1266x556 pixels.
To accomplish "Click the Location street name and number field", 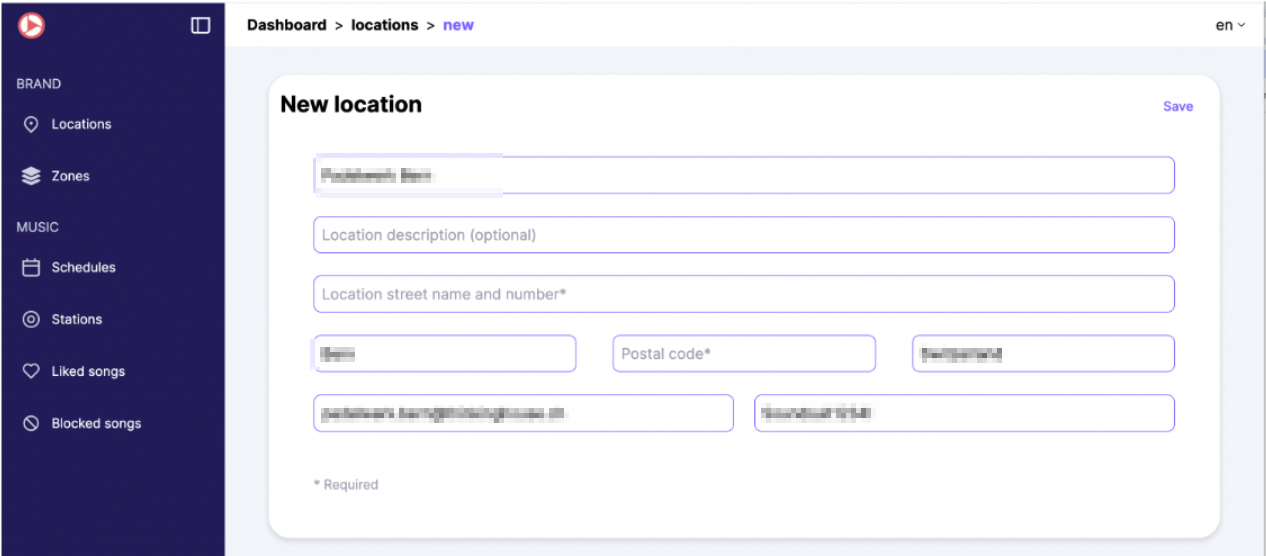I will [x=743, y=294].
